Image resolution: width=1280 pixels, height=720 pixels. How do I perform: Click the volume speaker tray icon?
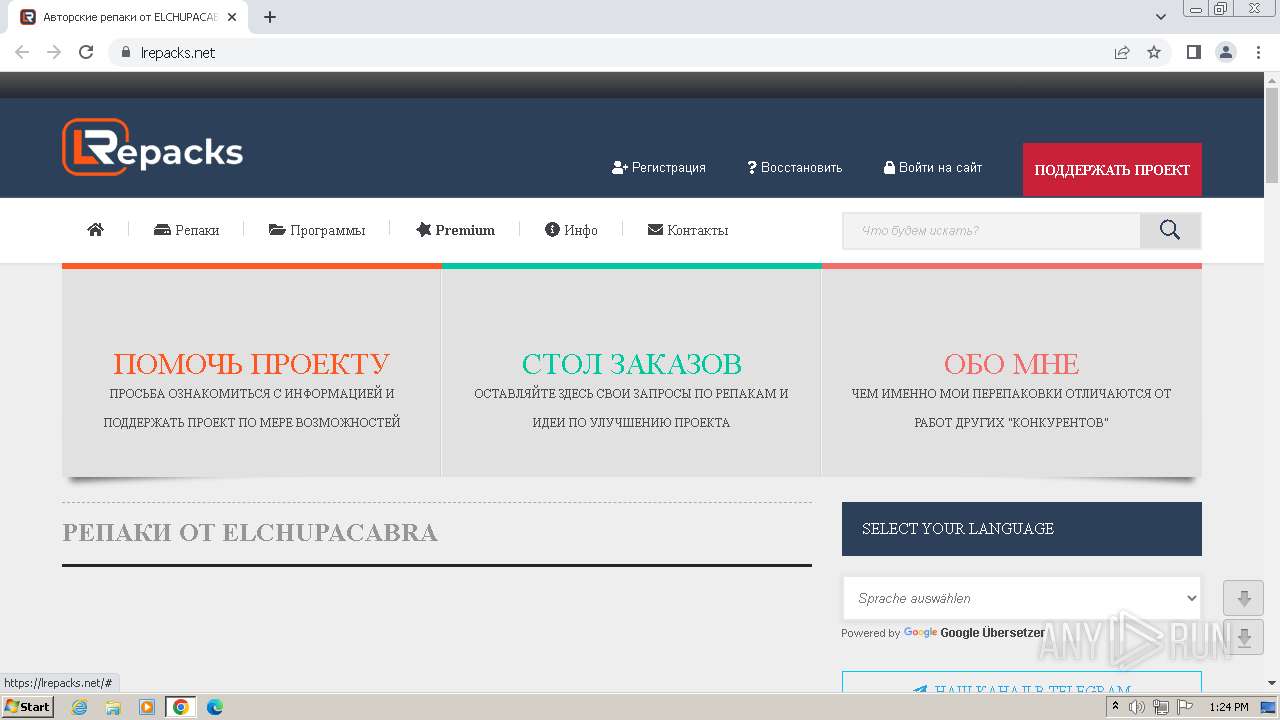(x=1137, y=707)
